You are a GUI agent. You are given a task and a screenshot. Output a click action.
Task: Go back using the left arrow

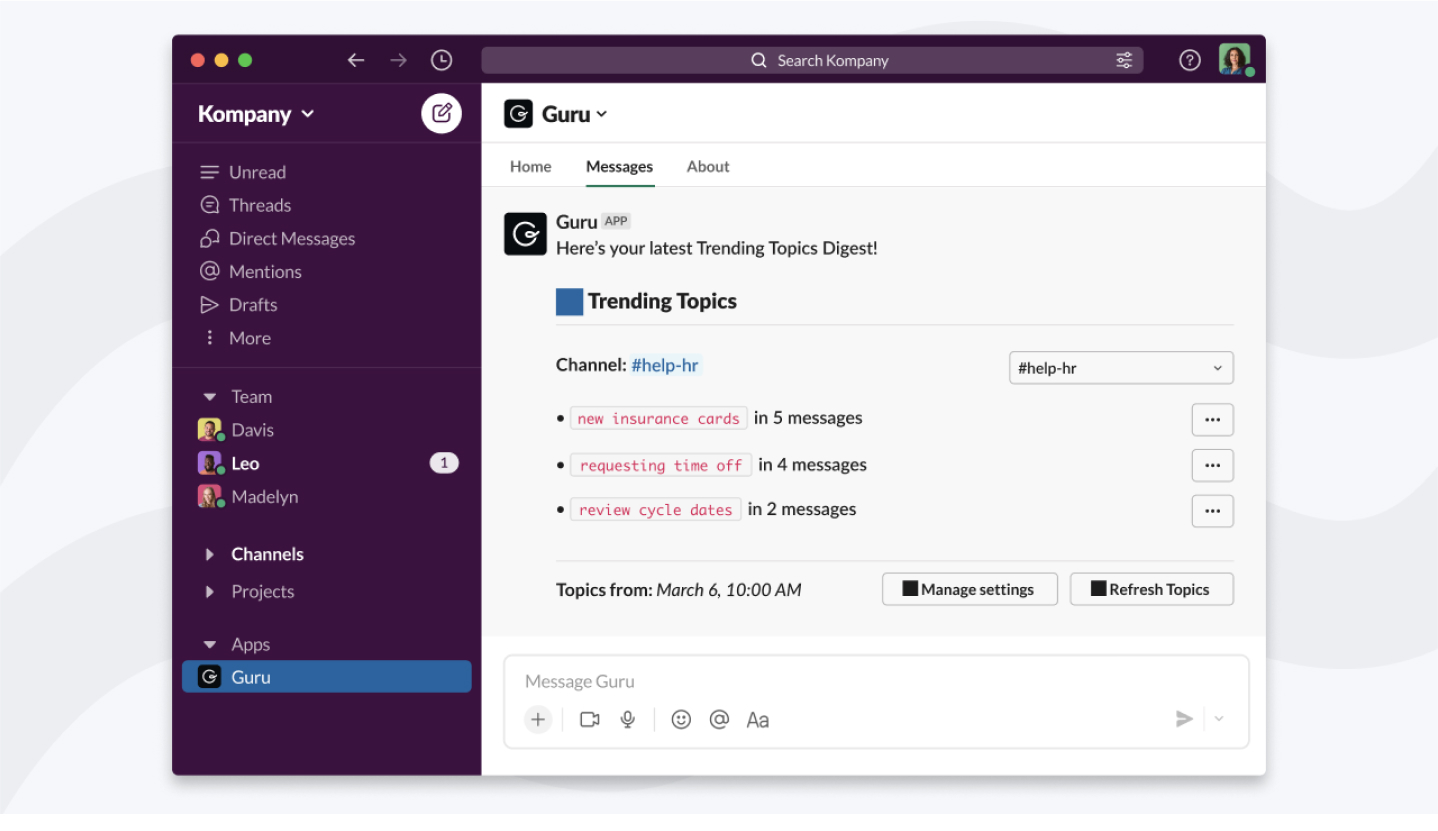(x=356, y=60)
